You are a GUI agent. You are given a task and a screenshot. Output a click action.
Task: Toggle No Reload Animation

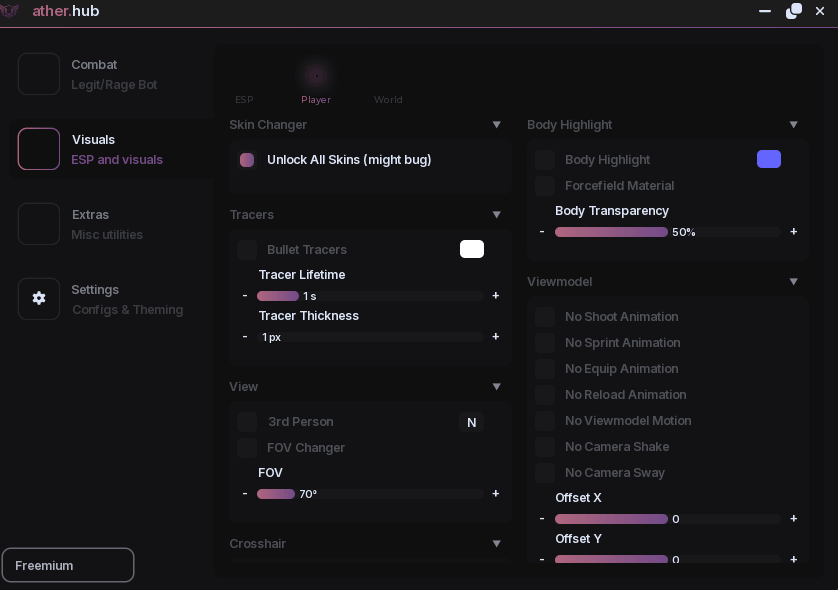pyautogui.click(x=545, y=395)
